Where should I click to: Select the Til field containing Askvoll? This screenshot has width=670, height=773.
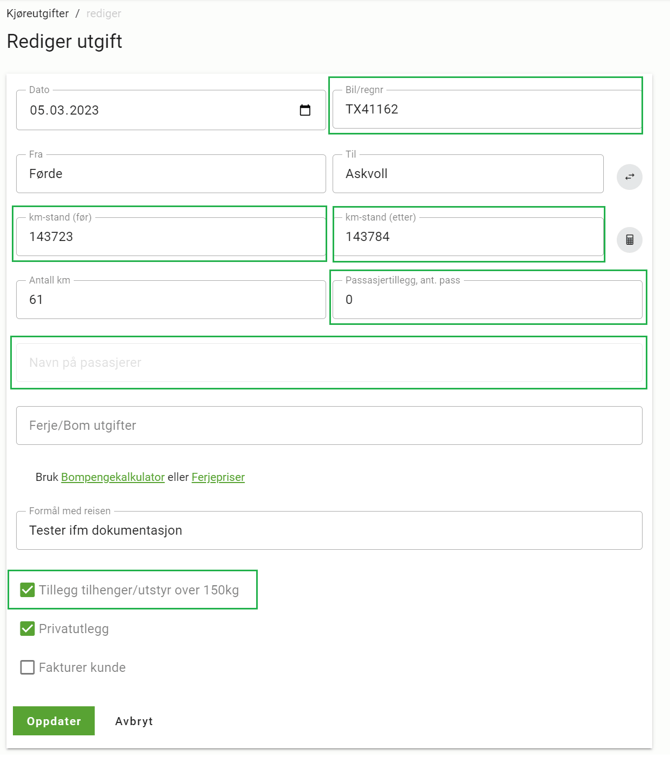pyautogui.click(x=468, y=174)
